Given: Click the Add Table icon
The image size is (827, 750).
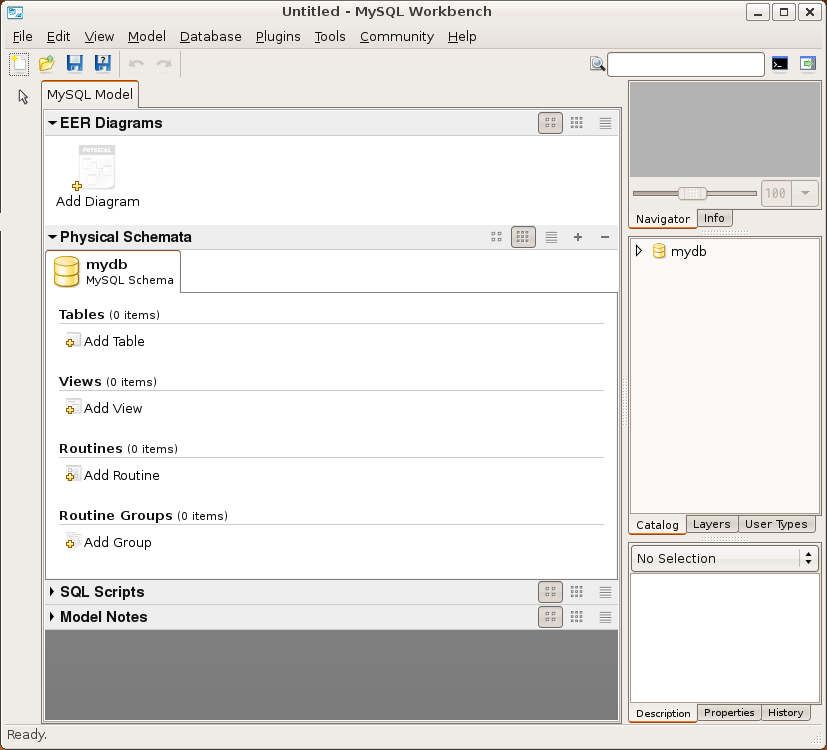Looking at the screenshot, I should coord(73,341).
